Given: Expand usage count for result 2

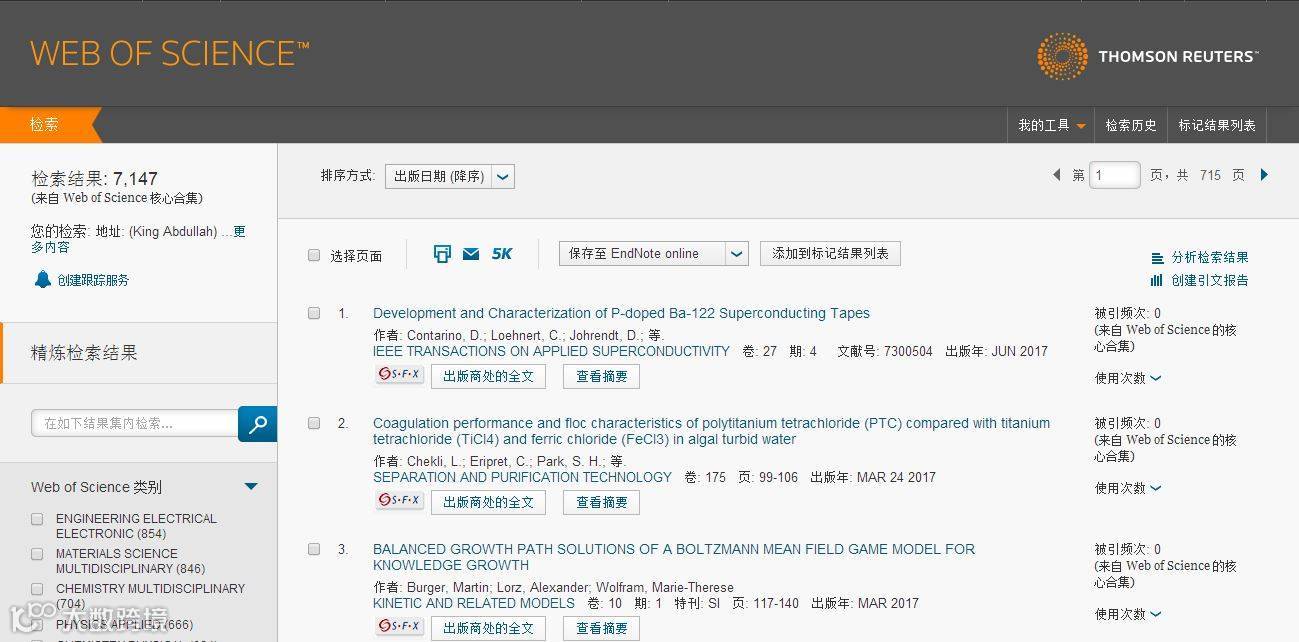Looking at the screenshot, I should (x=1128, y=488).
